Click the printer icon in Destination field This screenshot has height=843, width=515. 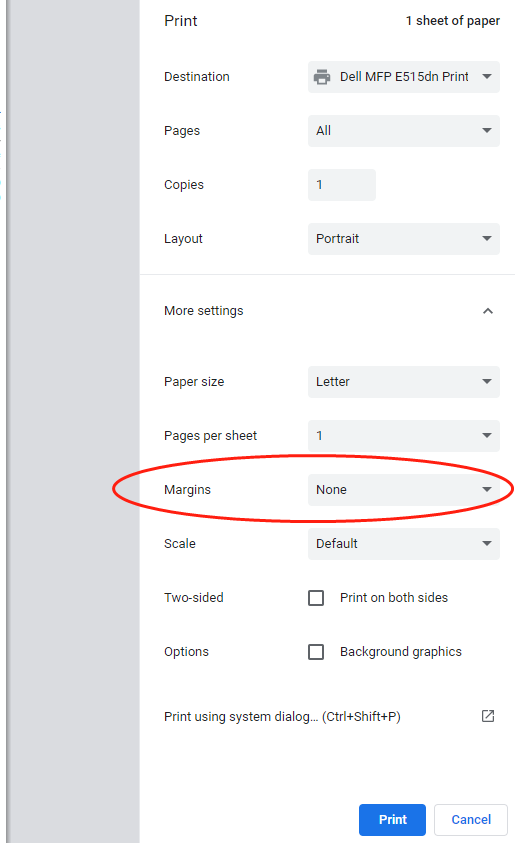click(322, 77)
